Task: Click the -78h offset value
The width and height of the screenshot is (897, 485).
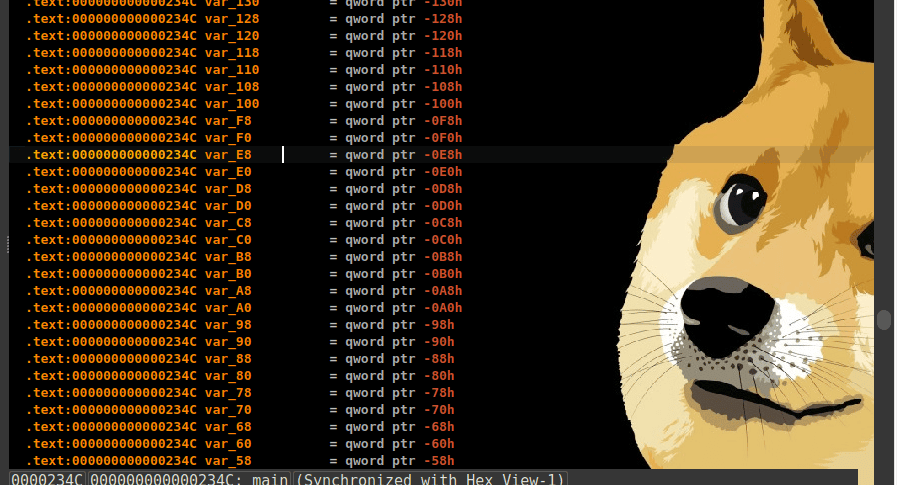Action: tap(439, 393)
